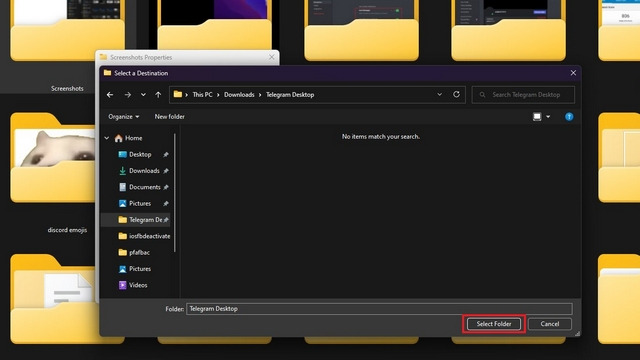Open pinned Pictures in navigation pane

(135, 204)
